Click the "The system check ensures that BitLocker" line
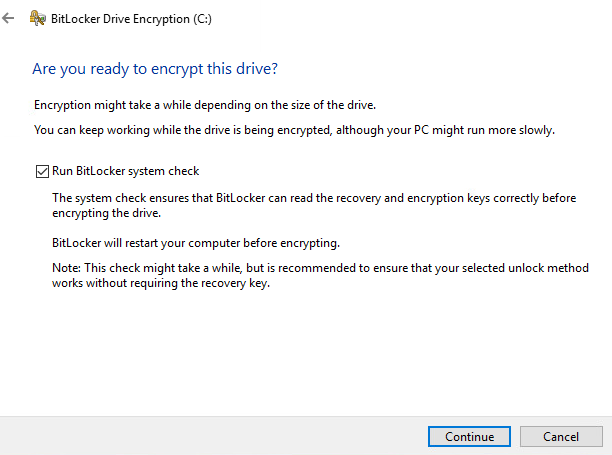This screenshot has width=612, height=455. coord(314,198)
